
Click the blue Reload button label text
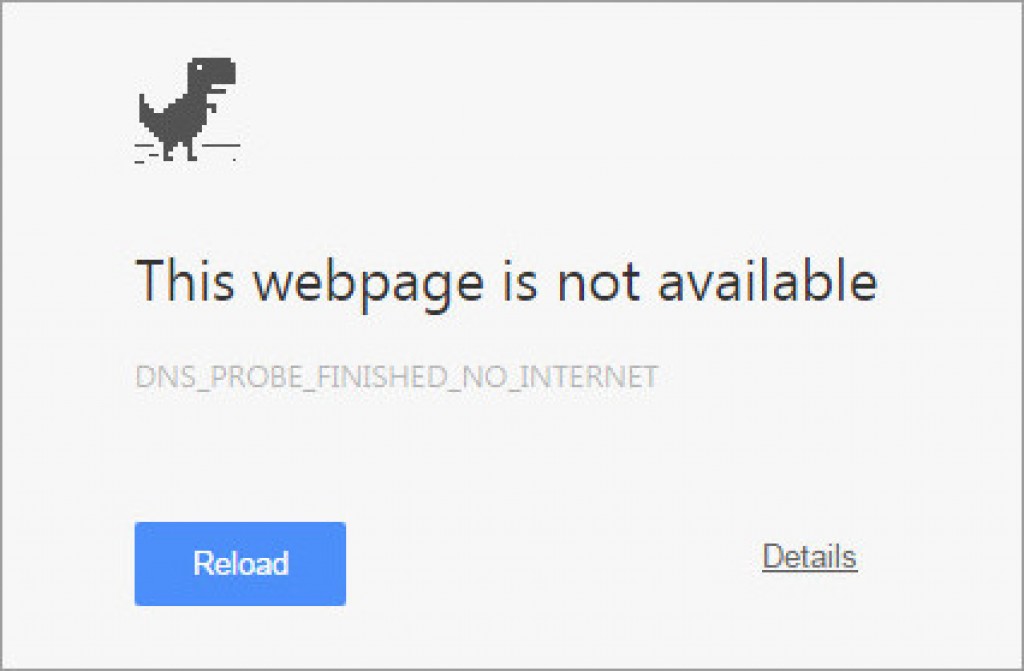pos(240,564)
